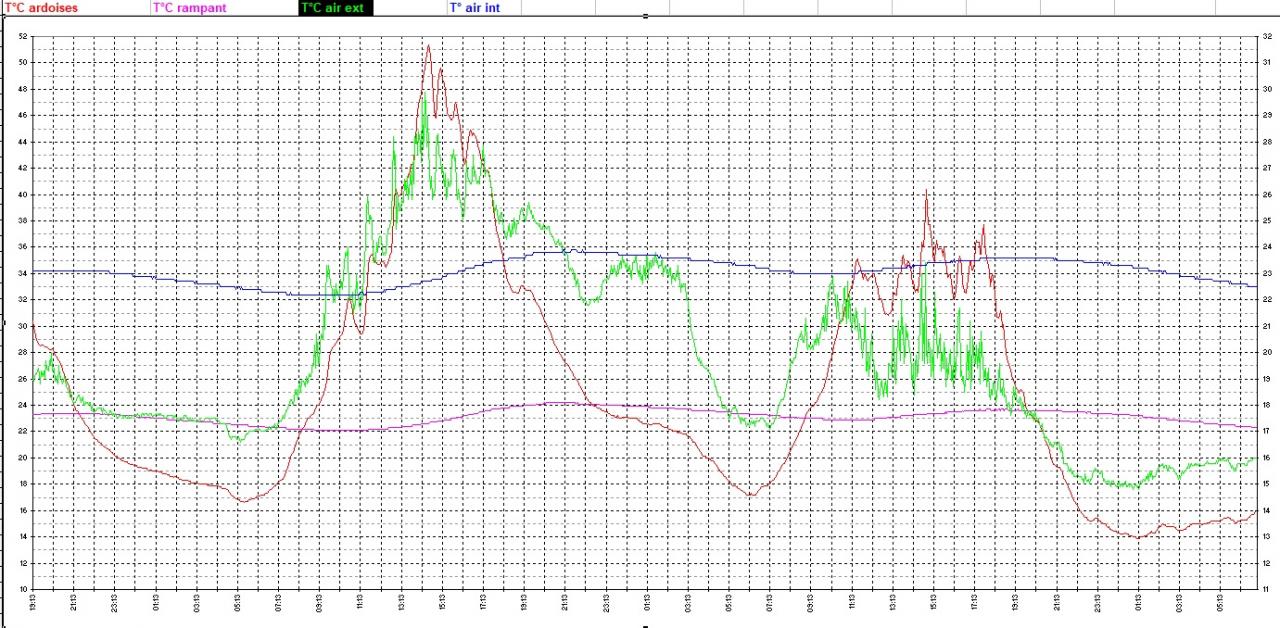Viewport: 1280px width, 628px height.
Task: Click value 10 on the left temperature axis
Action: tap(22, 590)
